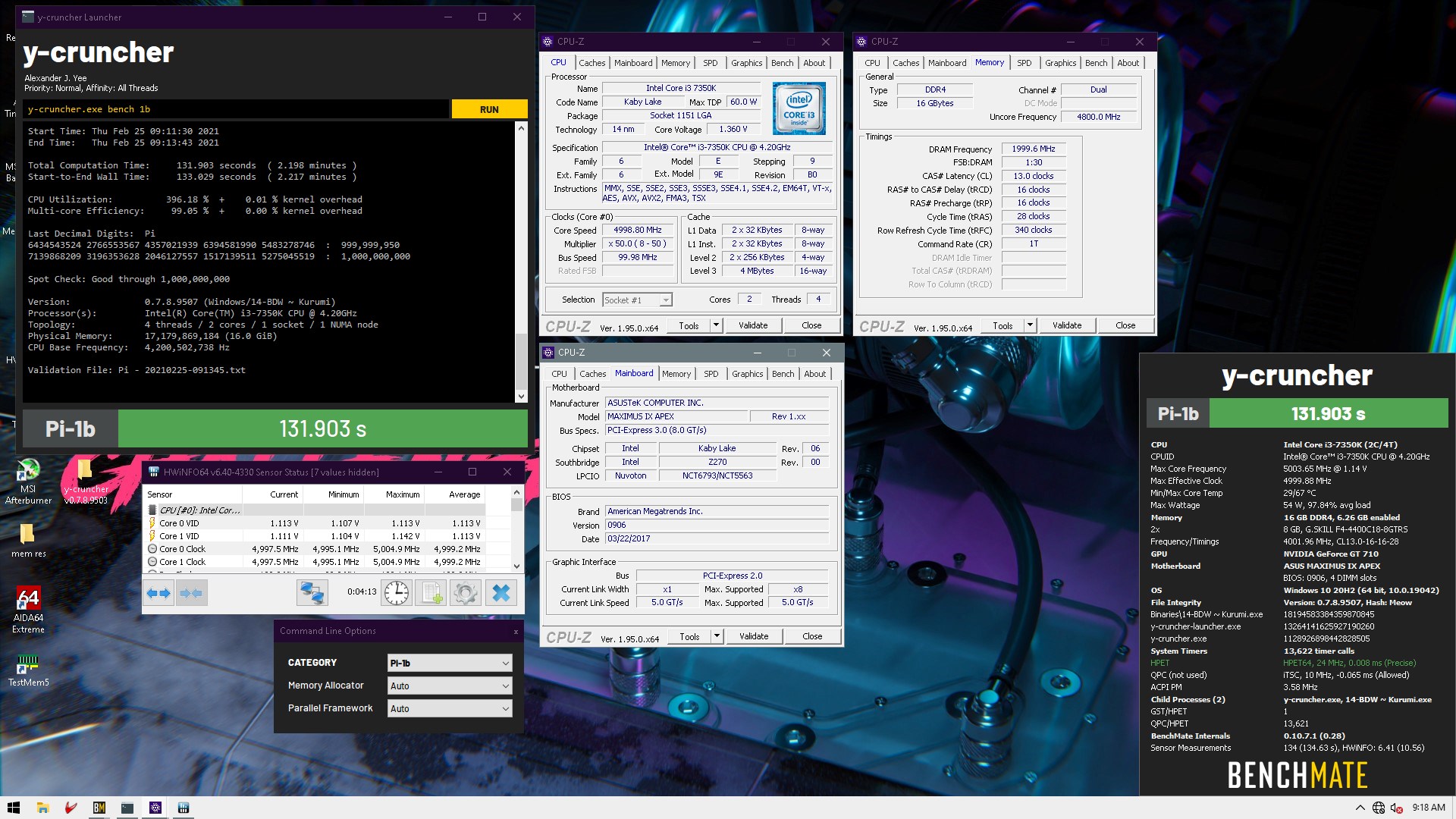This screenshot has width=1456, height=819.
Task: Click Intel Core i3 logo in CPU-Z
Action: (x=799, y=108)
